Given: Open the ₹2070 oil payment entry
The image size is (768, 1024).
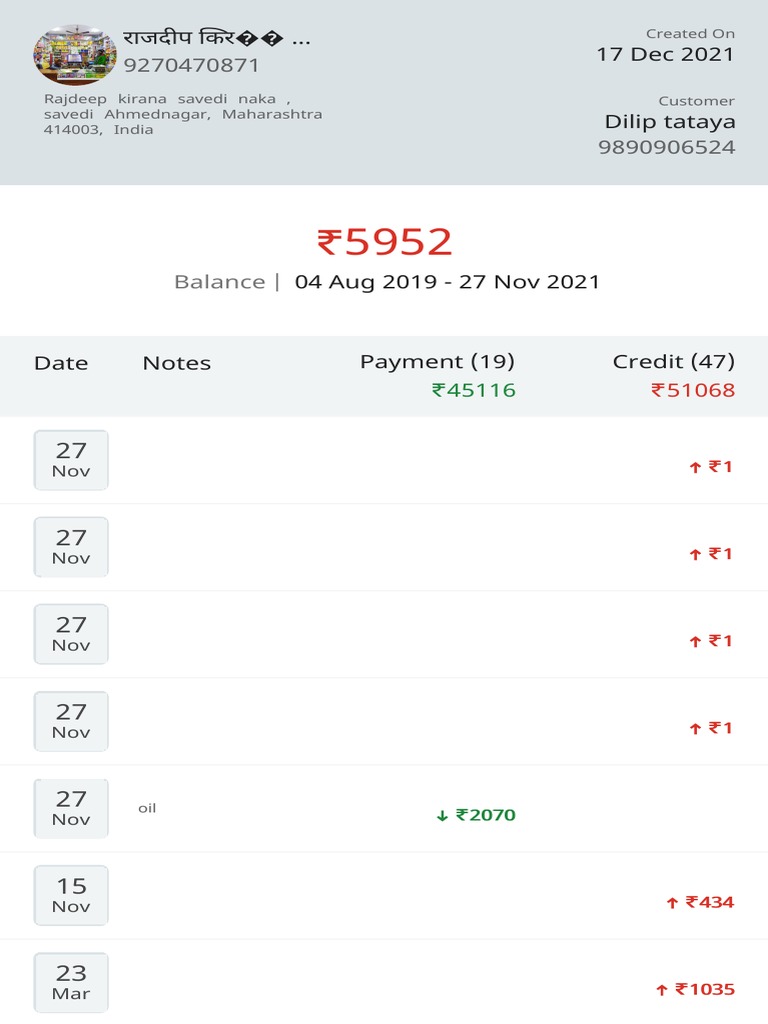Looking at the screenshot, I should point(384,808).
